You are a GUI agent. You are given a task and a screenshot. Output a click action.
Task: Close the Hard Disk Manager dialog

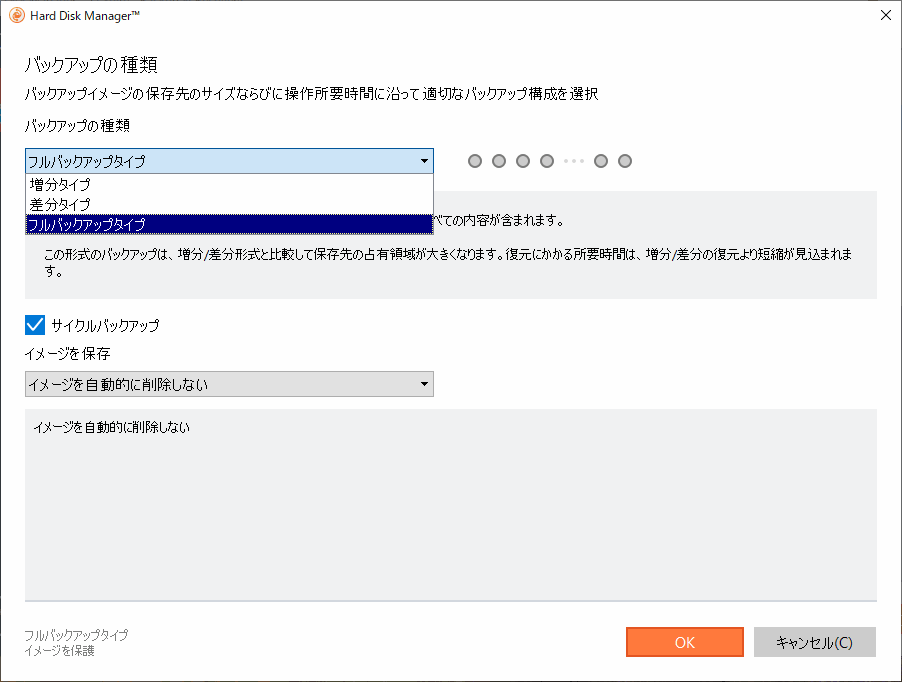884,15
